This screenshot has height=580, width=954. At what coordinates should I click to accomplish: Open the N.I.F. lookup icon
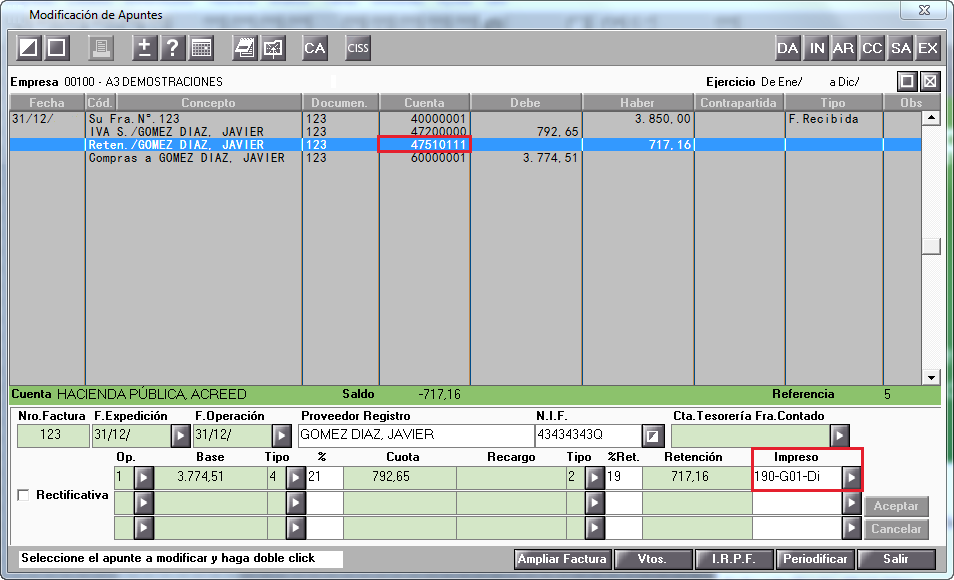click(653, 435)
